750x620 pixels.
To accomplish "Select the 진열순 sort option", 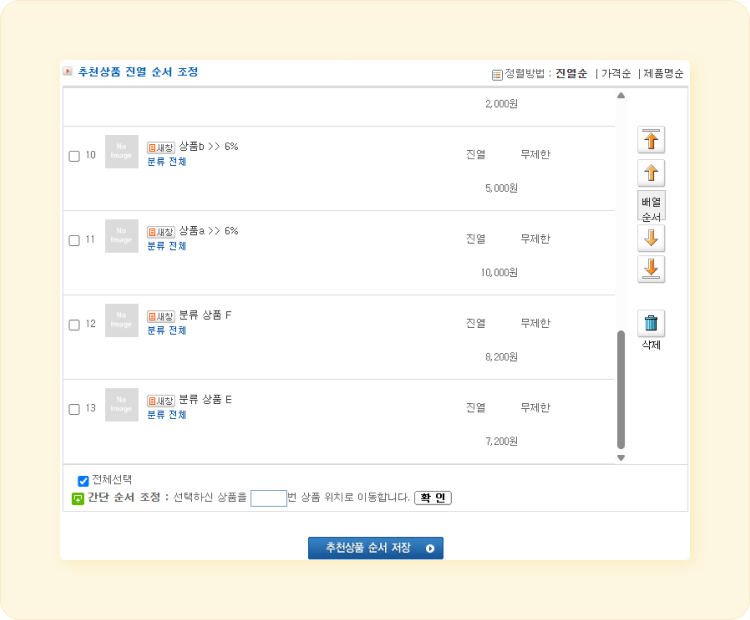I will click(571, 74).
